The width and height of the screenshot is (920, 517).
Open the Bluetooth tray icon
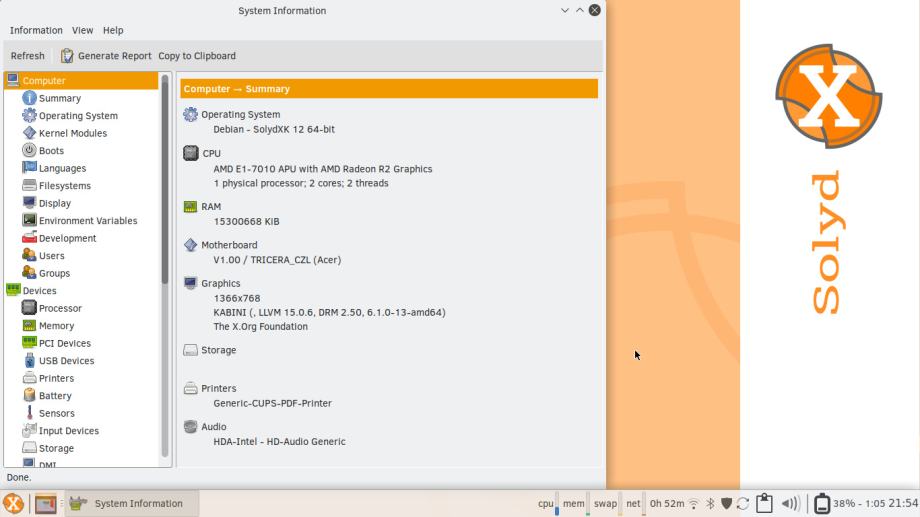(x=710, y=504)
